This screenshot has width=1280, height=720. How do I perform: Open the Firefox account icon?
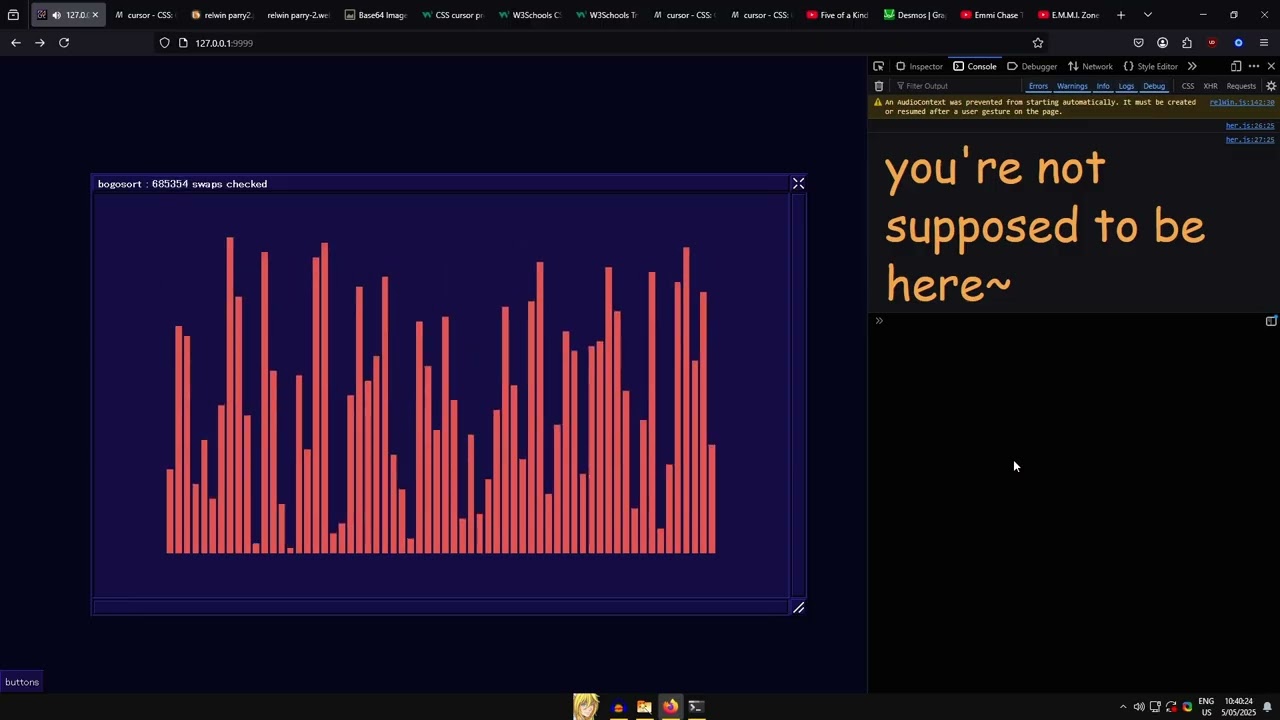[x=1162, y=43]
